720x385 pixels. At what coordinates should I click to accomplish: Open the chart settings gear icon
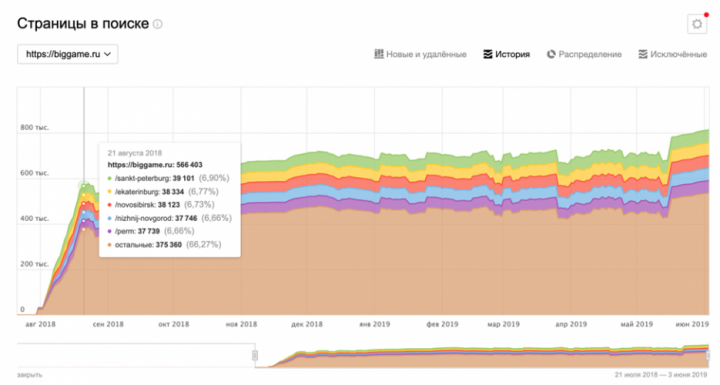(697, 24)
